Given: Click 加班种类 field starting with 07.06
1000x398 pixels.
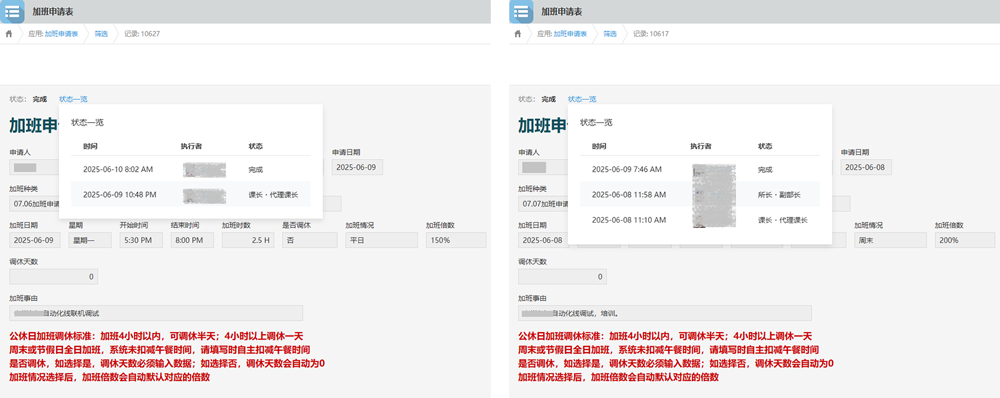Looking at the screenshot, I should click(x=175, y=204).
